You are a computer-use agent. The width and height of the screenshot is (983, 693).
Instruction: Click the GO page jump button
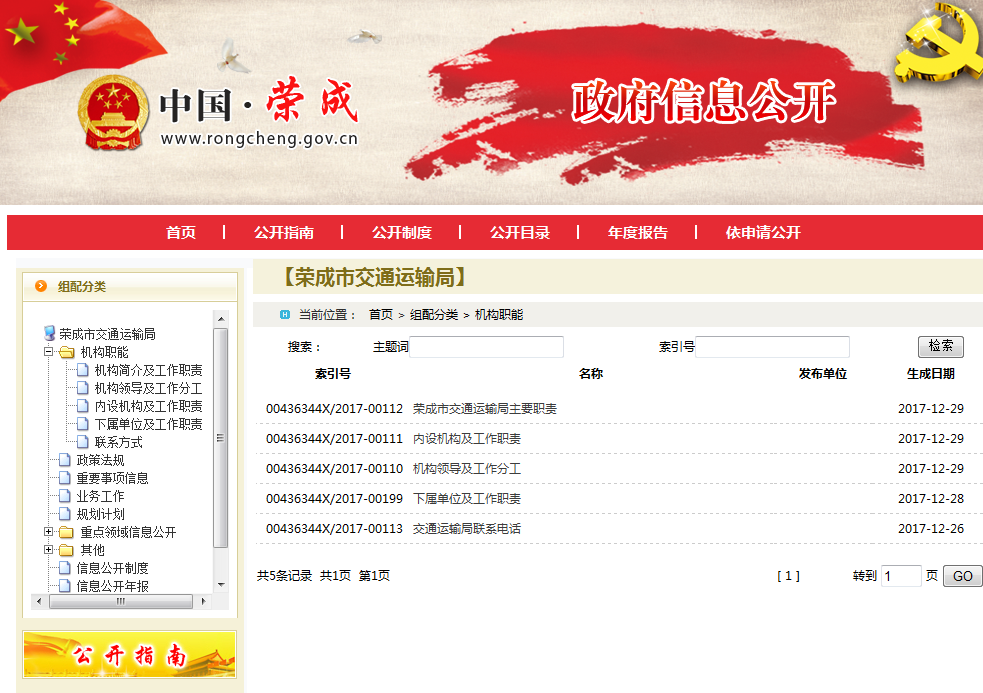tap(962, 576)
